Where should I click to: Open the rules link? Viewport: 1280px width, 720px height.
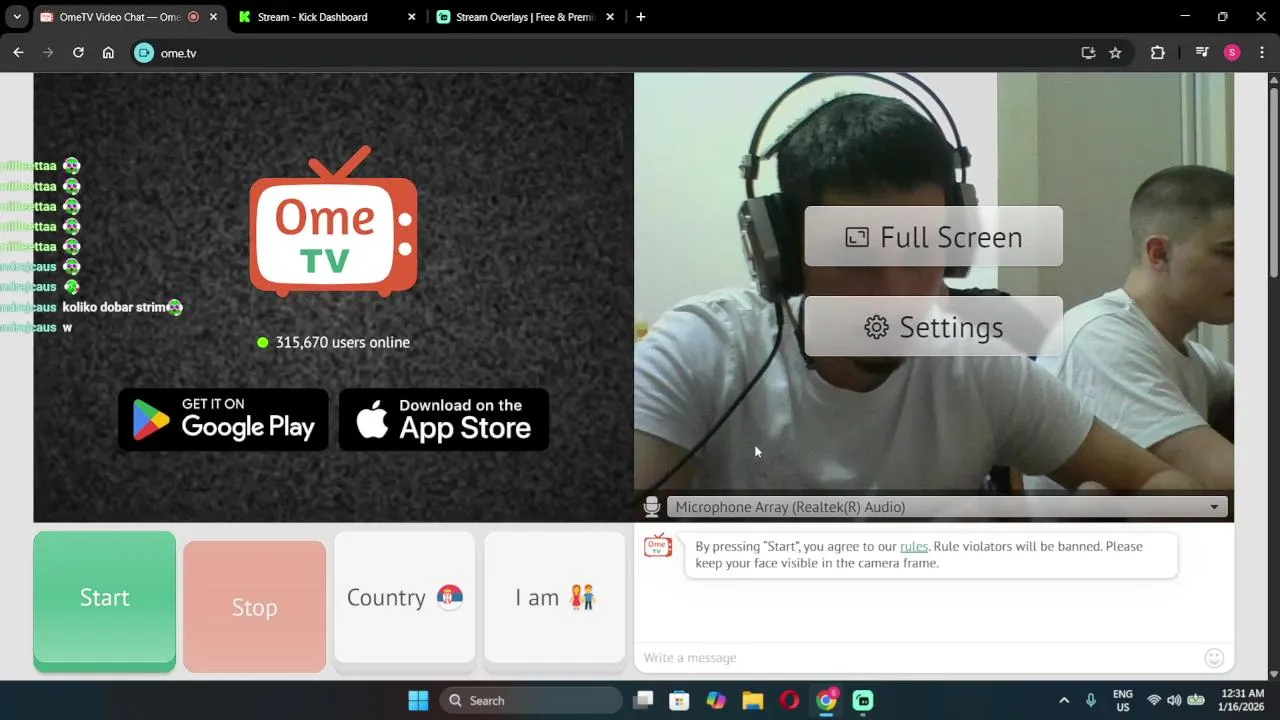point(914,546)
